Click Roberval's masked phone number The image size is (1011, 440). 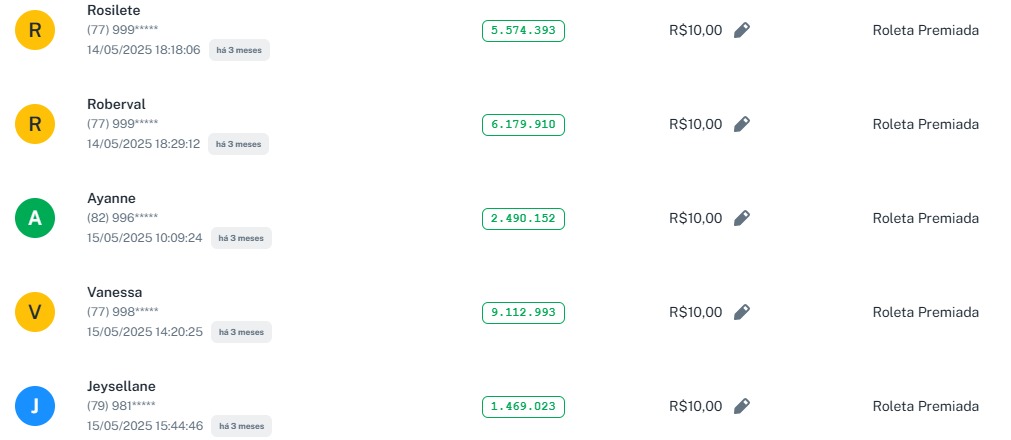(122, 123)
